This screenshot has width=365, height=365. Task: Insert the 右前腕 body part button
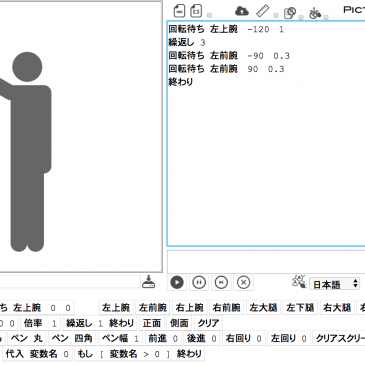(227, 307)
